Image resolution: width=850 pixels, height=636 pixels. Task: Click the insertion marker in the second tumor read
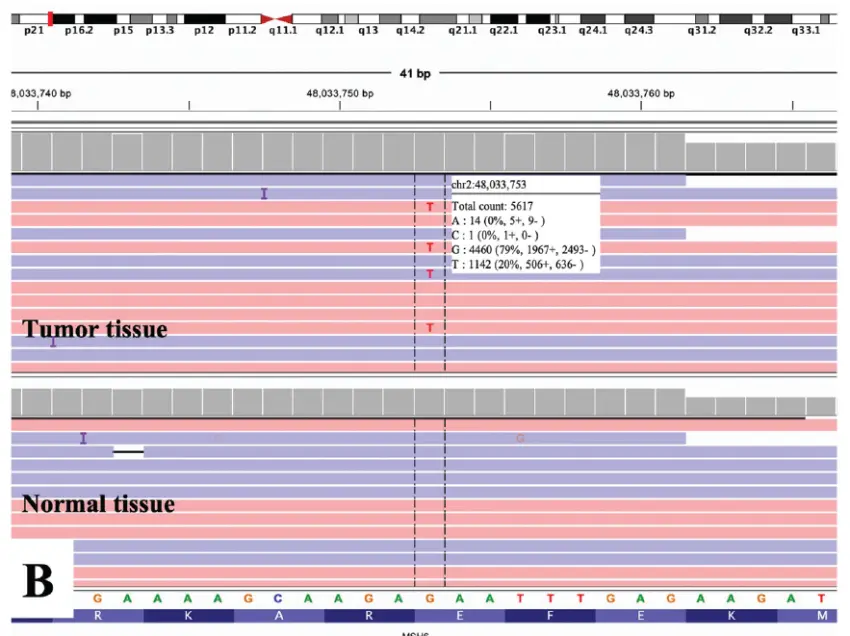coord(264,194)
